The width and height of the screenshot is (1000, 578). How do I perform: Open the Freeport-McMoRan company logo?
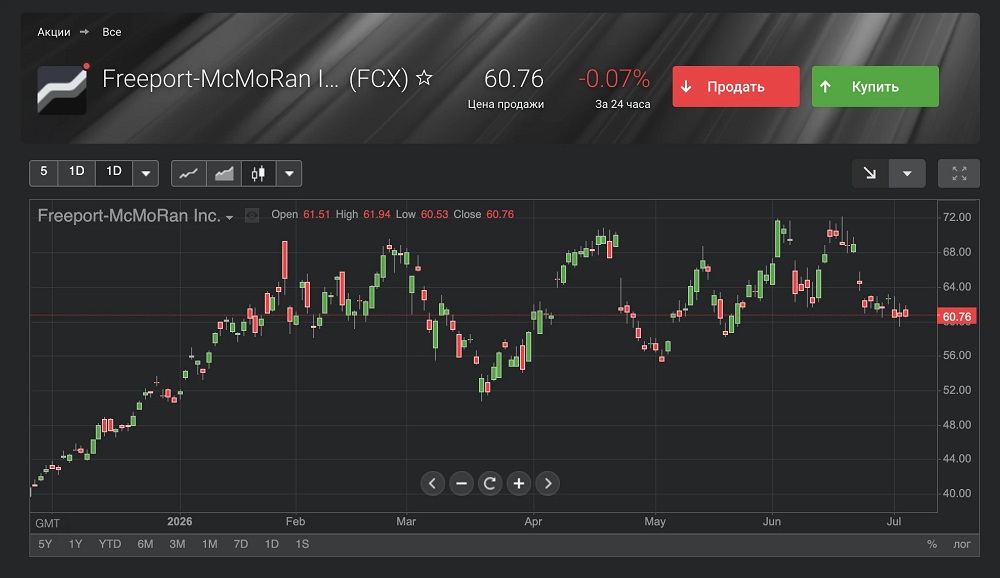tap(62, 90)
